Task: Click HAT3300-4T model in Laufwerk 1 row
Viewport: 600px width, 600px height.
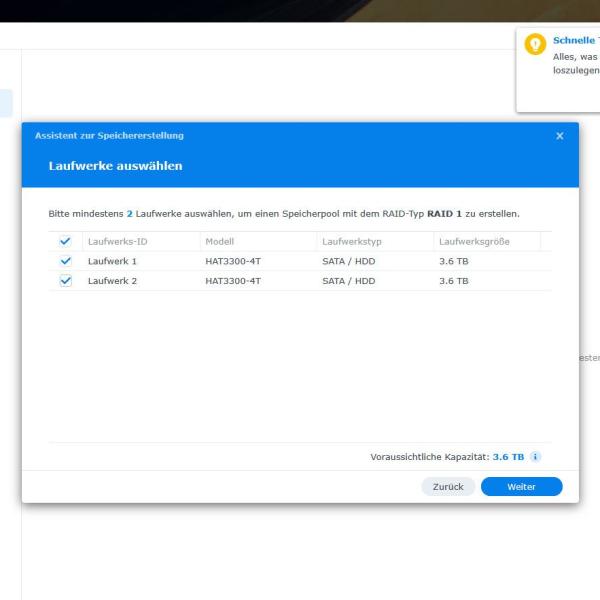Action: click(x=232, y=261)
